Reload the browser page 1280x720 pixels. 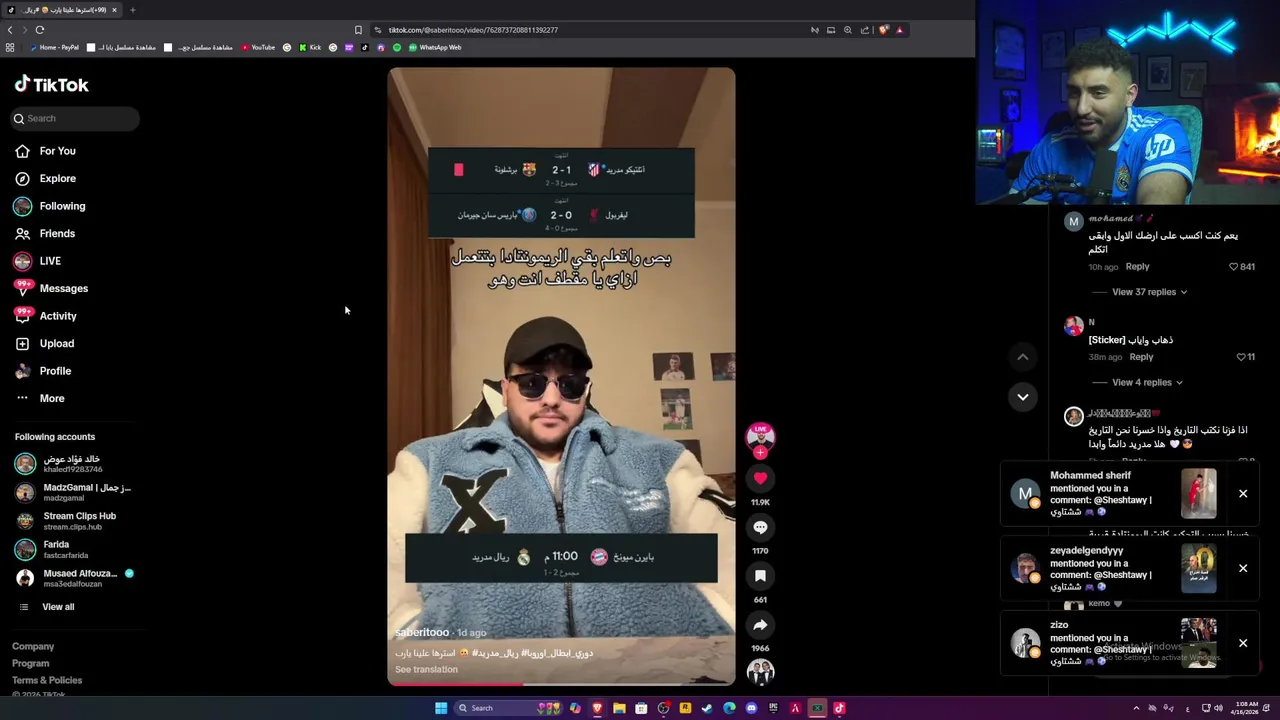coord(40,30)
